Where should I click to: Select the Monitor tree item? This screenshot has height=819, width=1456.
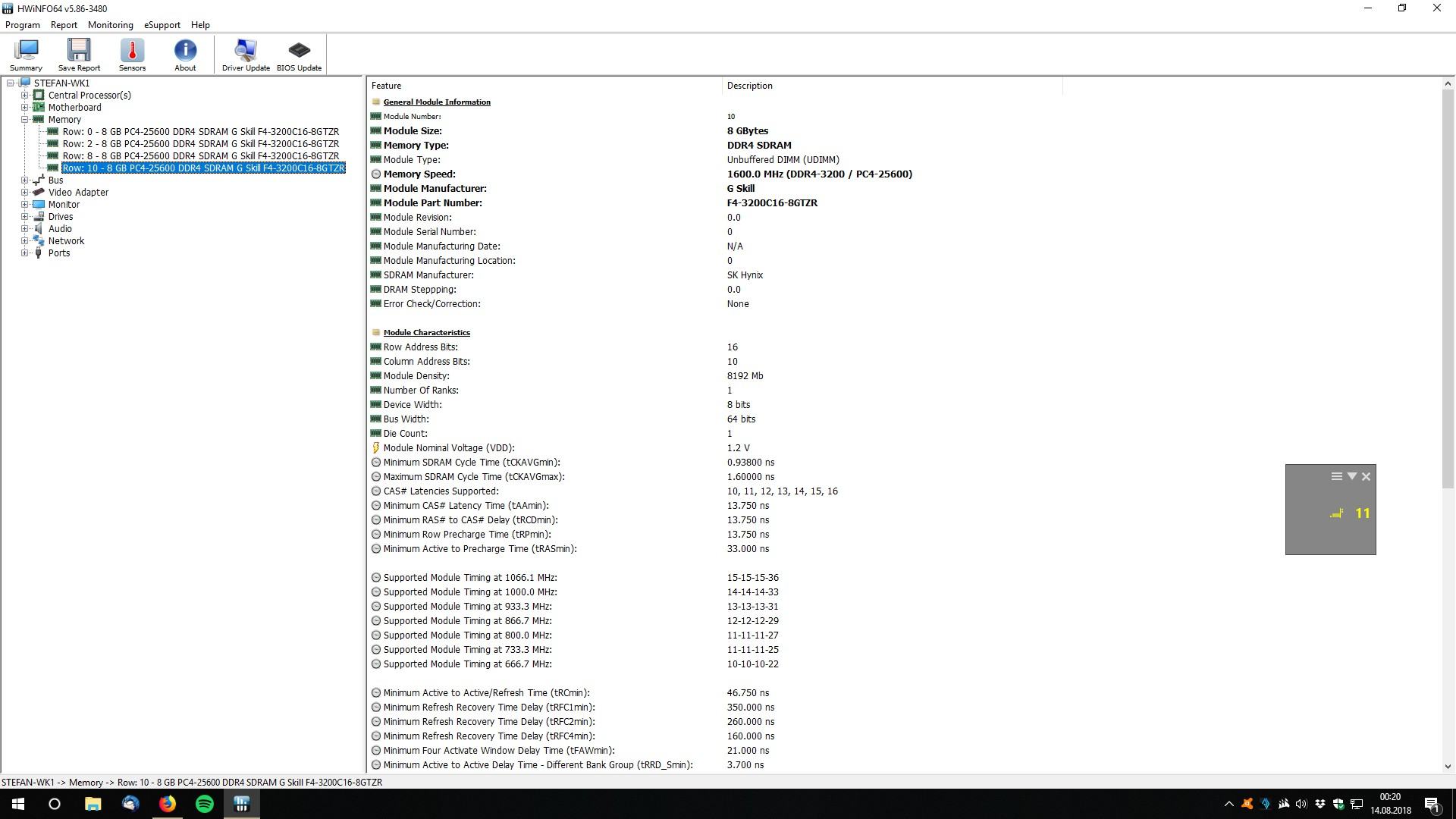tap(64, 205)
